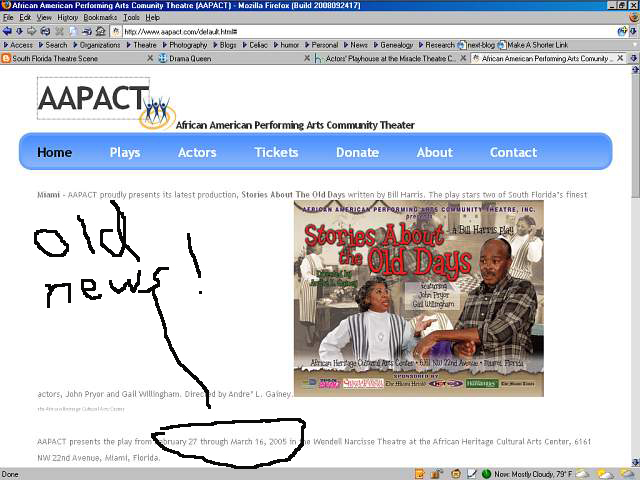Open the Plays page
The image size is (640, 480).
[x=124, y=152]
